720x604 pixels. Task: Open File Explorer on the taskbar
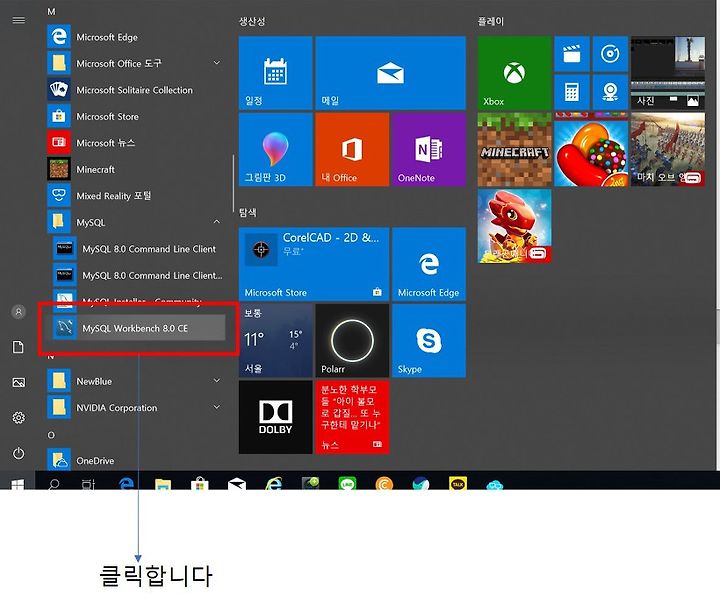[x=163, y=484]
